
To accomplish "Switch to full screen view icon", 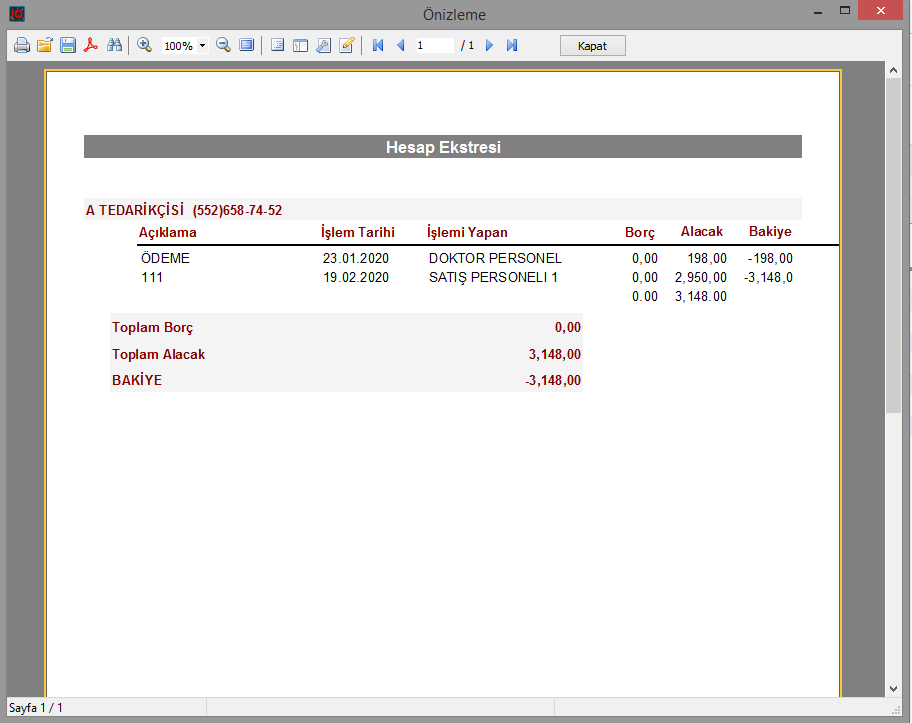I will (246, 45).
